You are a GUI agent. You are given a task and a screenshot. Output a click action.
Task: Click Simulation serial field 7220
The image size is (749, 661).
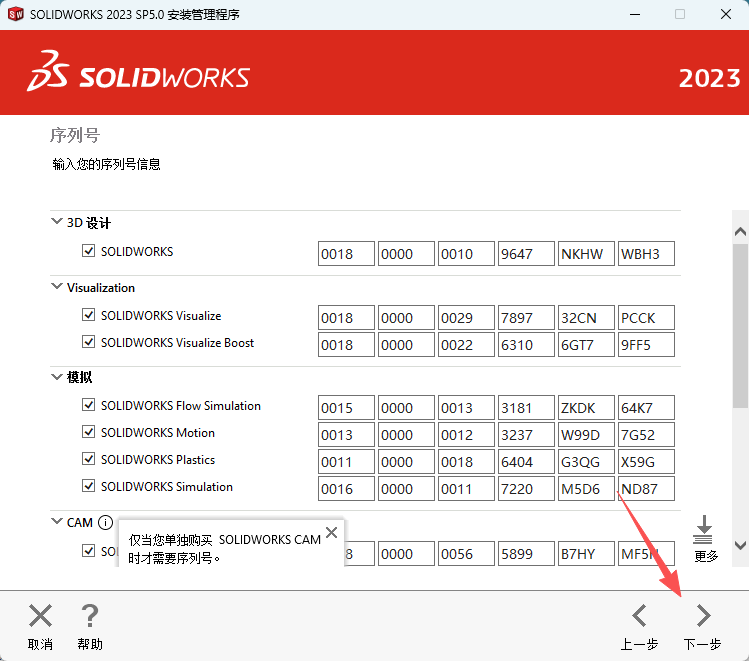tap(526, 489)
